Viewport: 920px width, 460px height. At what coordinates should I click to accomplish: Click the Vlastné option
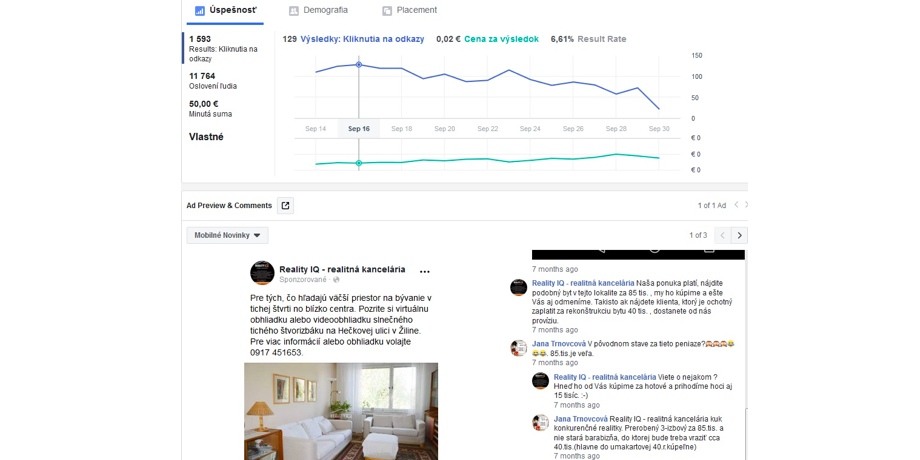pos(207,137)
